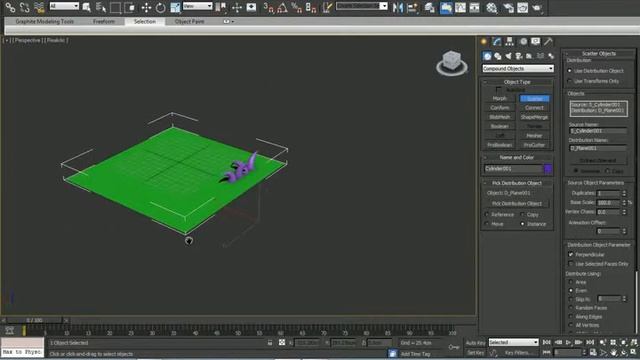Switch to the Freeform ribbon tab
The height and width of the screenshot is (360, 640).
(104, 21)
